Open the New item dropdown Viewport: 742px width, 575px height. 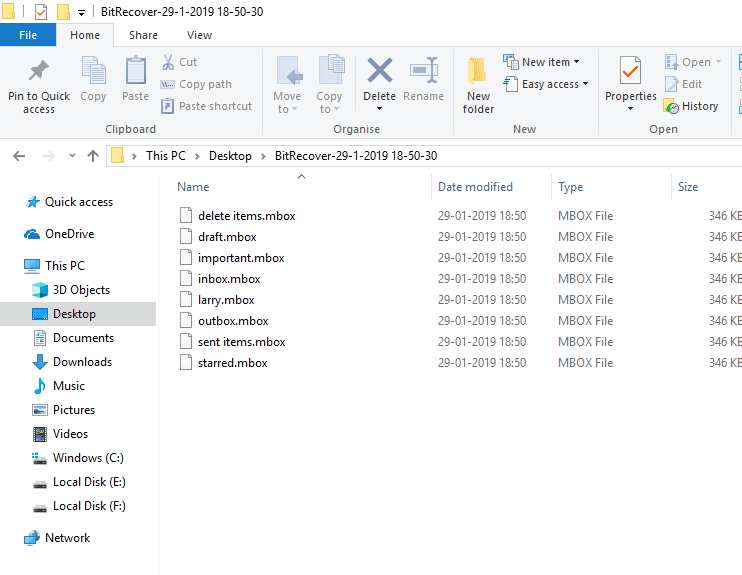pos(541,62)
